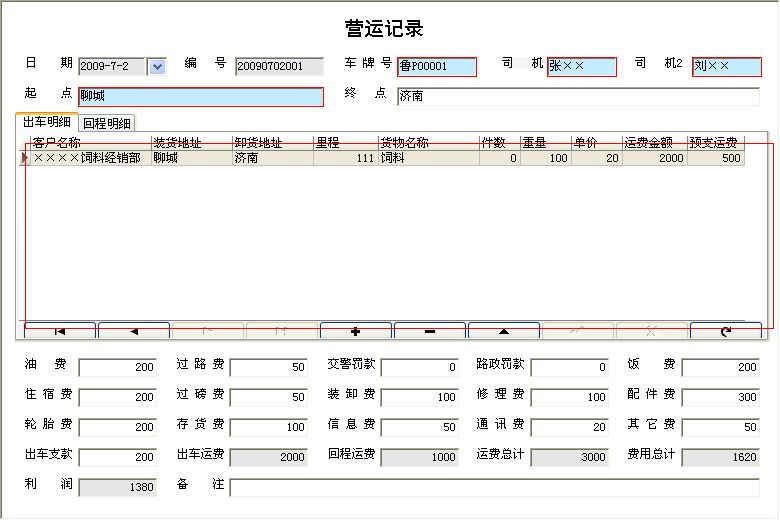Viewport: 780px width, 520px height.
Task: Refresh the data with the refresh button
Action: pyautogui.click(x=725, y=330)
